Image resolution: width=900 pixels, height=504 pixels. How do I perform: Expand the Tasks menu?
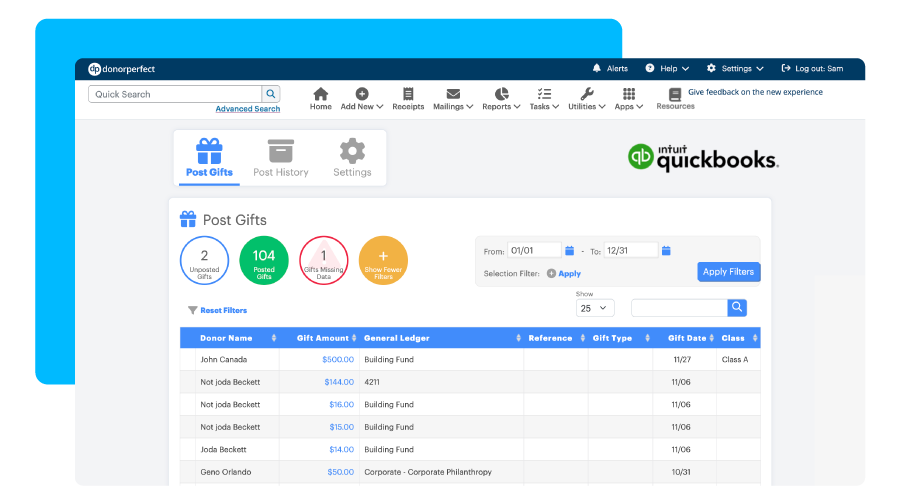click(x=544, y=99)
